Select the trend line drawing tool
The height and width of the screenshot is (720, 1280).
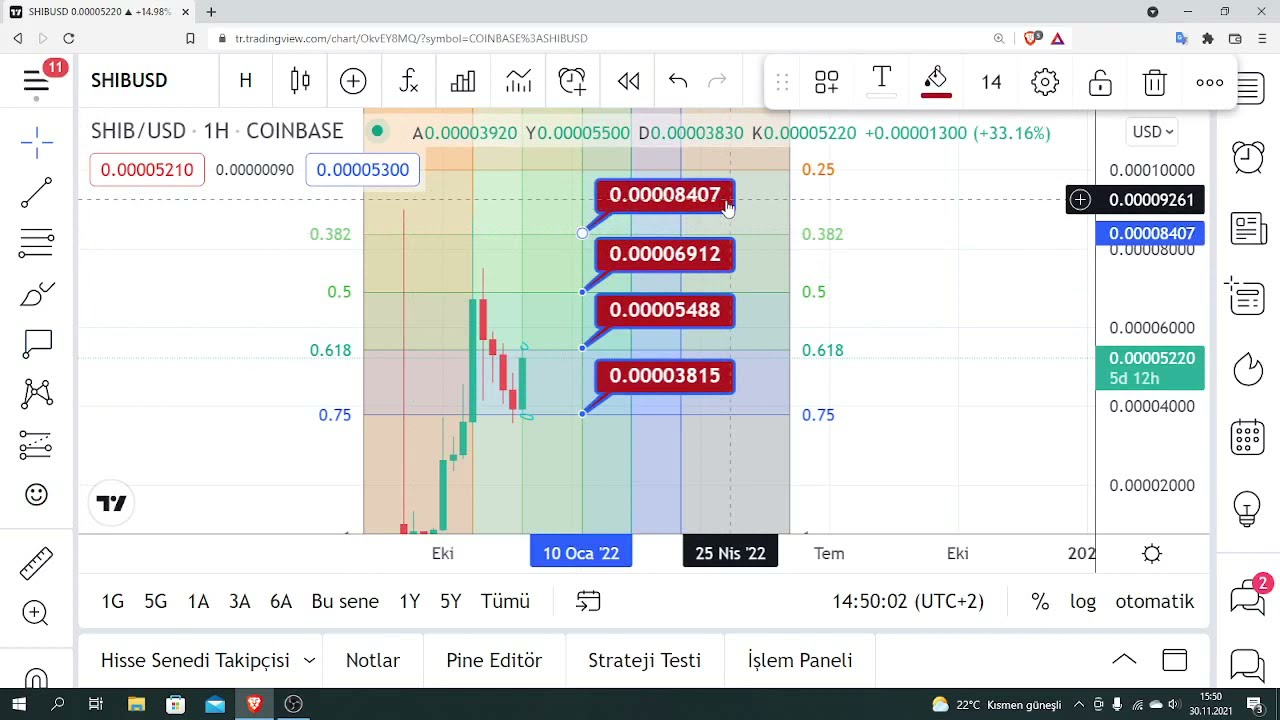pos(36,193)
